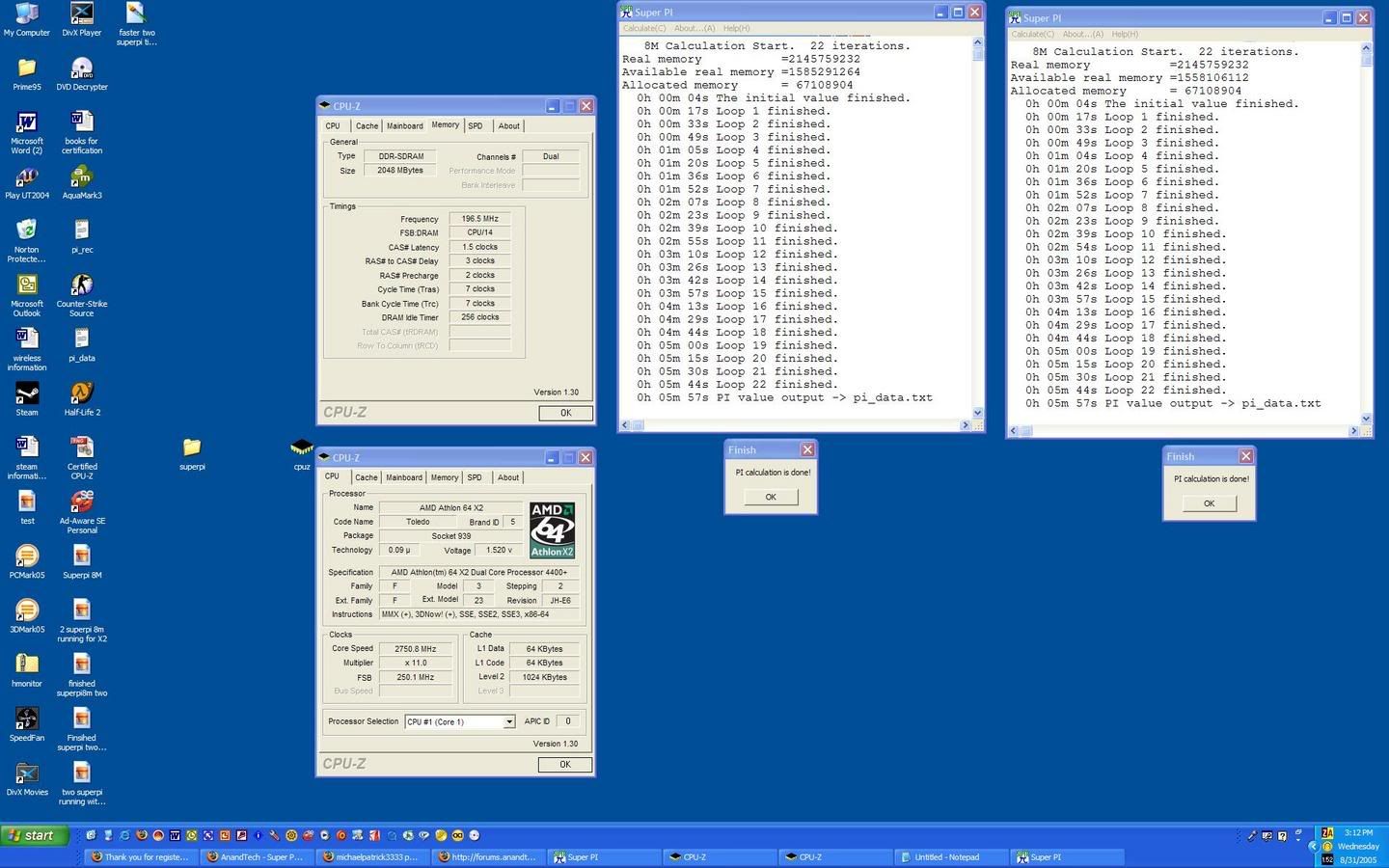
Task: Launch Microsoft Outlook desktop icon
Action: 27,295
